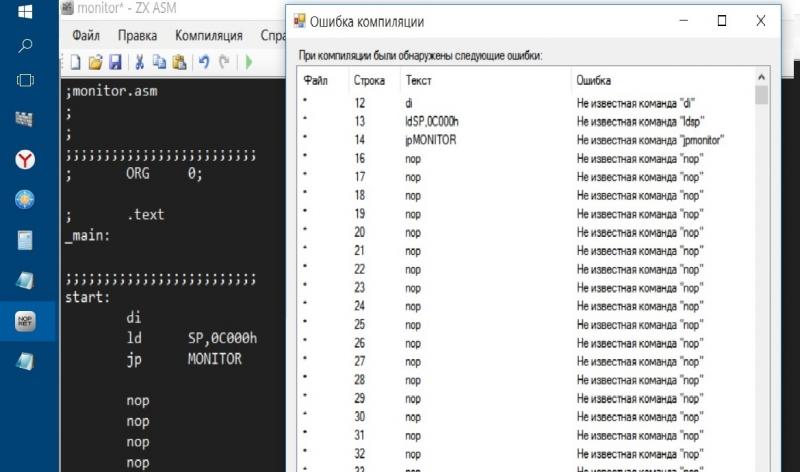Paste using the clipboard toolbar icon
The height and width of the screenshot is (472, 800).
[179, 62]
